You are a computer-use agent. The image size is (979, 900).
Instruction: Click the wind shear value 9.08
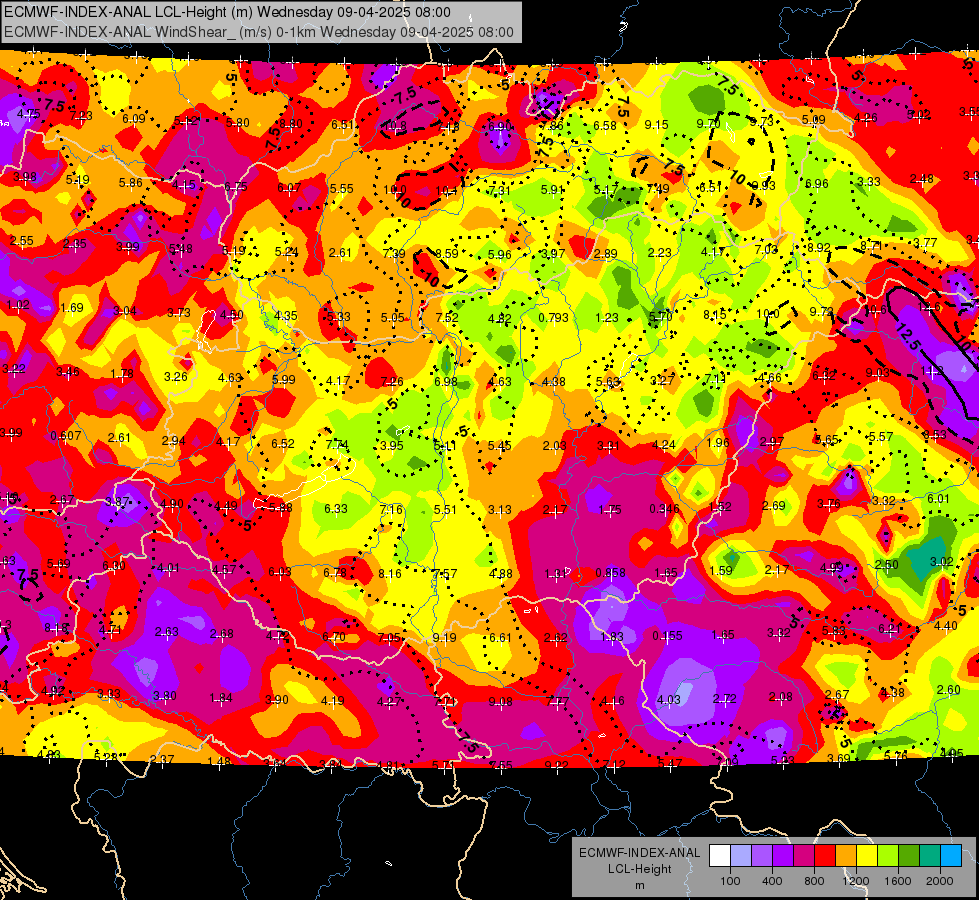[x=500, y=702]
